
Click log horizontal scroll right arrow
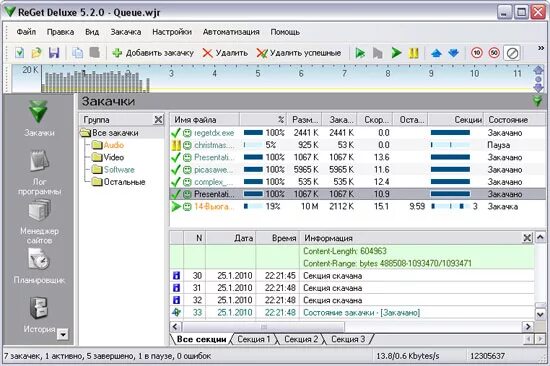click(528, 327)
